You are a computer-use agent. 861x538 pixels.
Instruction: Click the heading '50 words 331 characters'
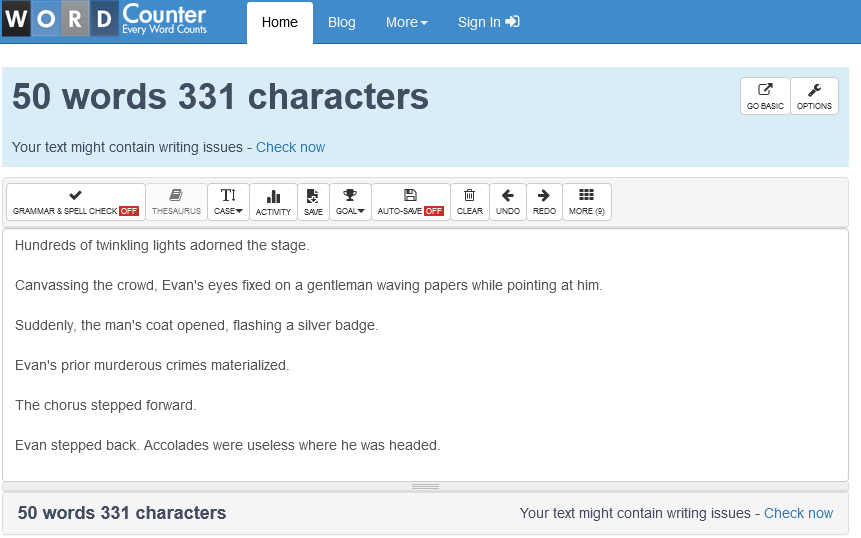coord(220,97)
